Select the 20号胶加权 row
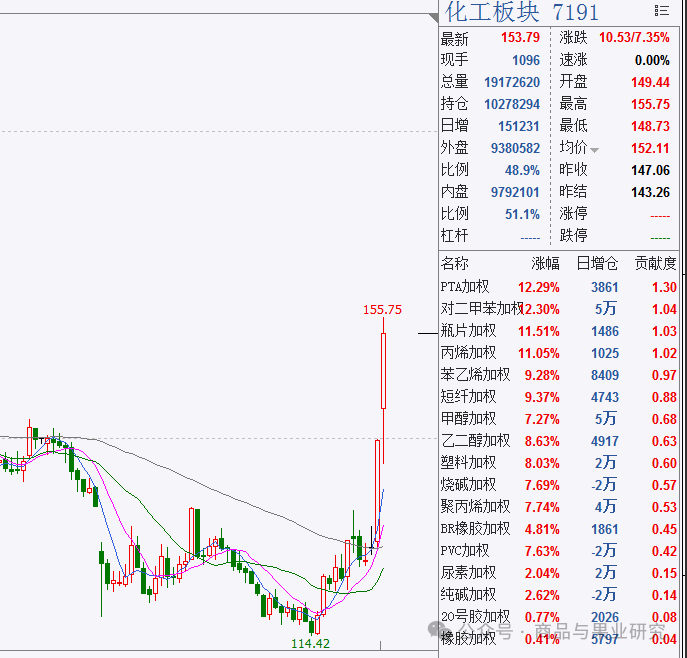687x658 pixels. 559,617
